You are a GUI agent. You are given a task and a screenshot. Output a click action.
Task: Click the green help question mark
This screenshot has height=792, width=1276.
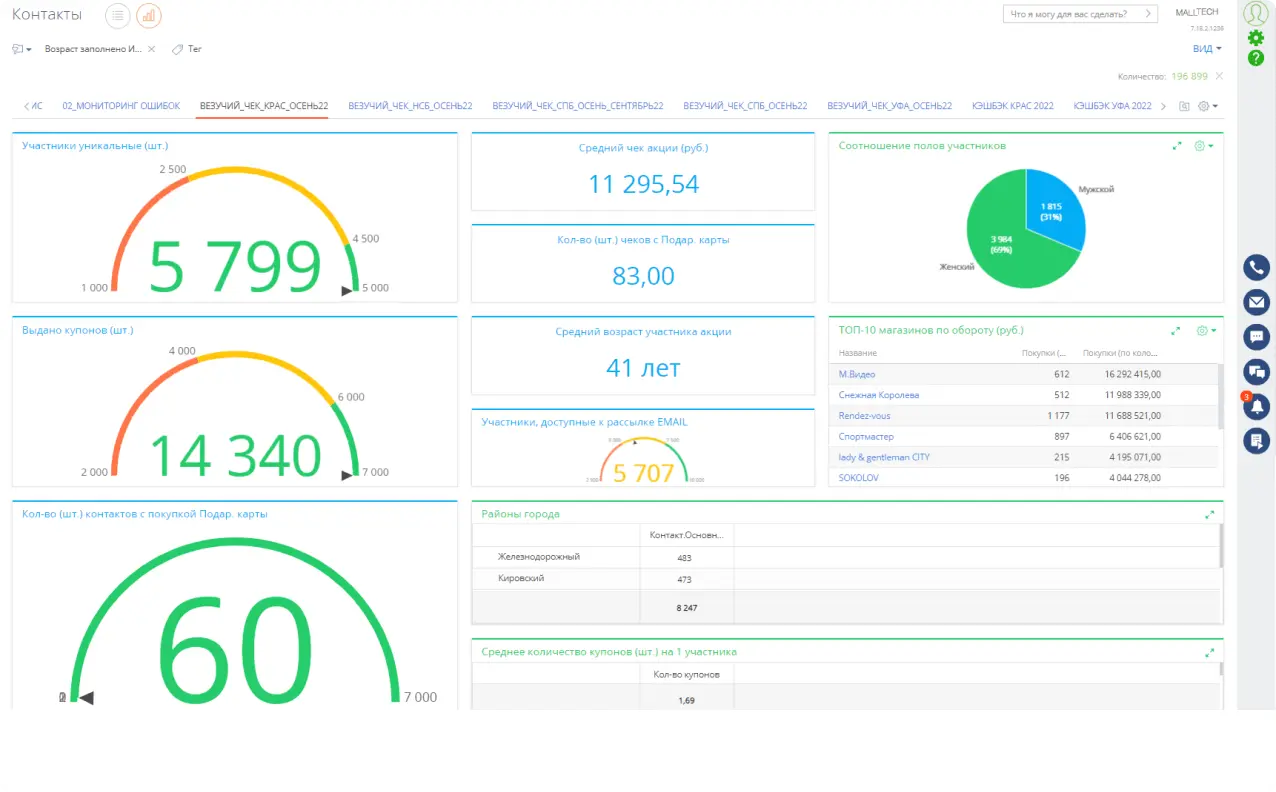[x=1256, y=58]
